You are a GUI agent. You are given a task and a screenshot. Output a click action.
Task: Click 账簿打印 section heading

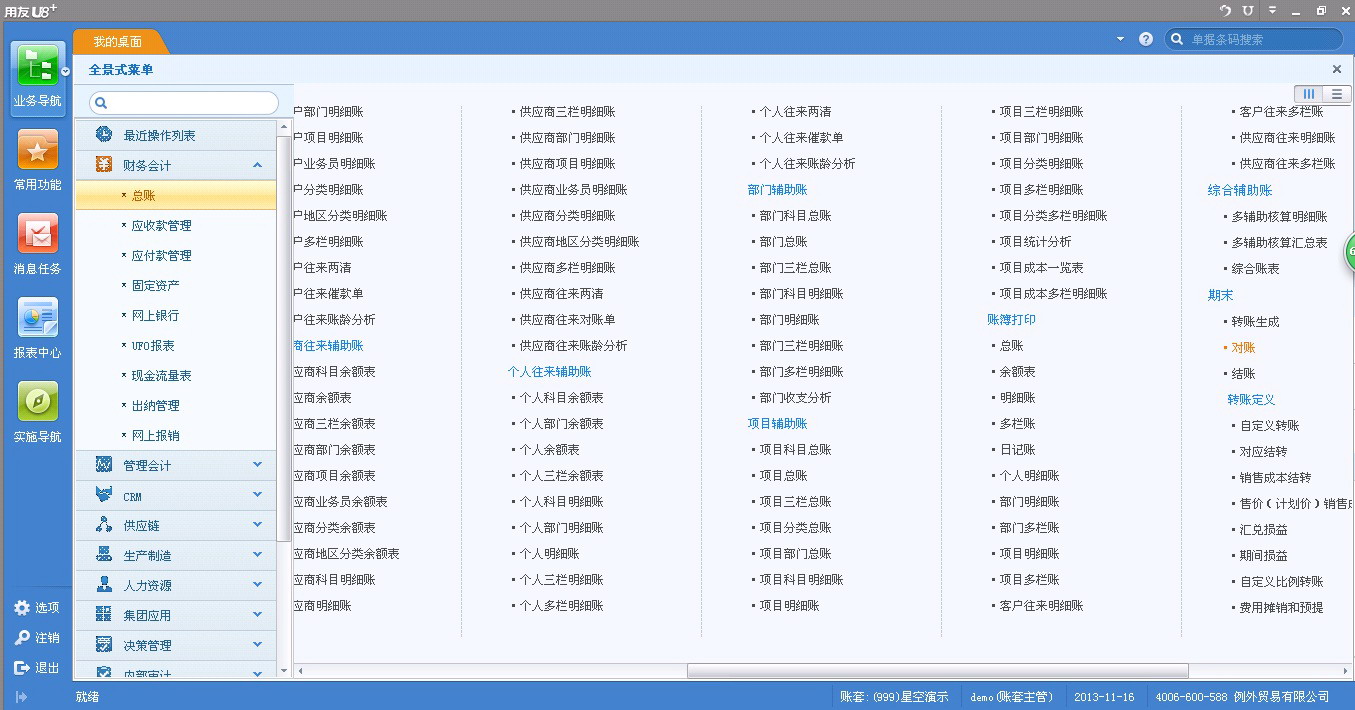pyautogui.click(x=1011, y=320)
